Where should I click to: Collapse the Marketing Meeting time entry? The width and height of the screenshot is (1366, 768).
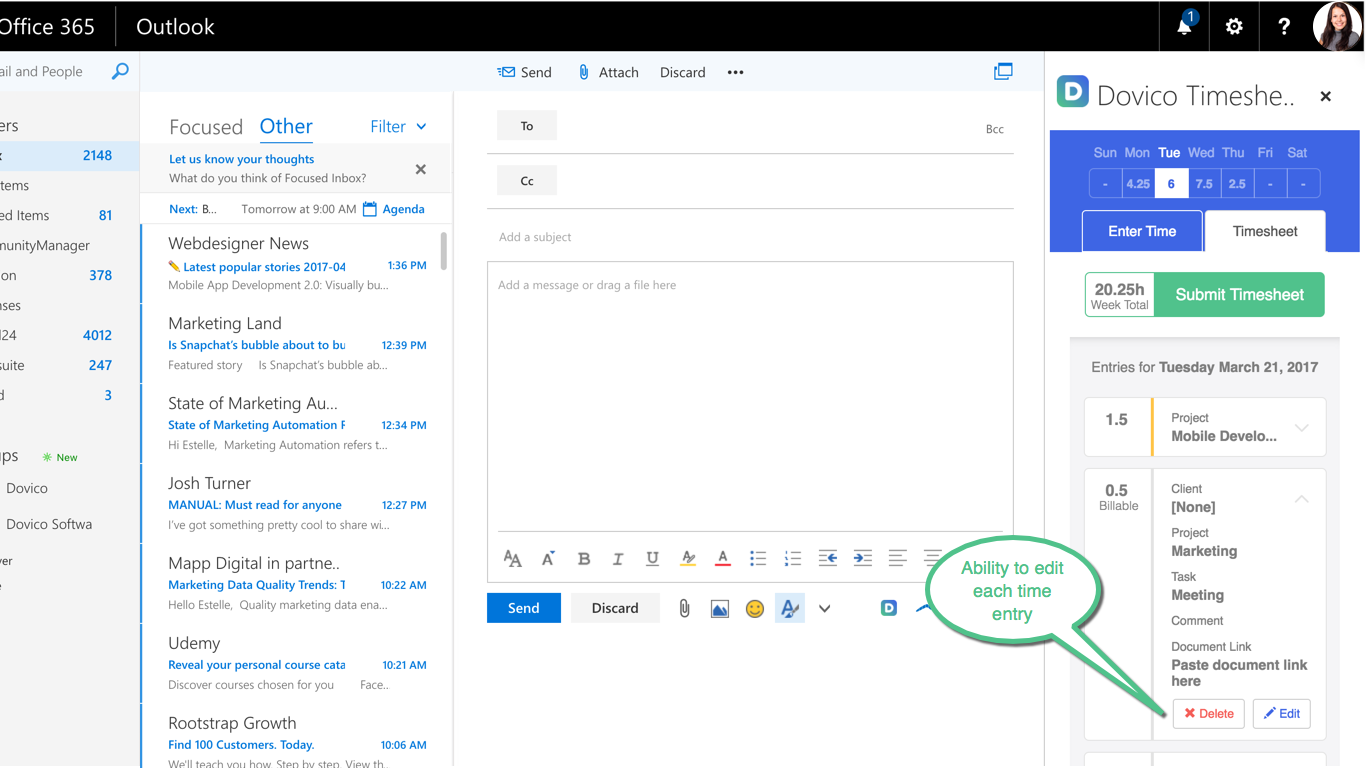point(1302,499)
